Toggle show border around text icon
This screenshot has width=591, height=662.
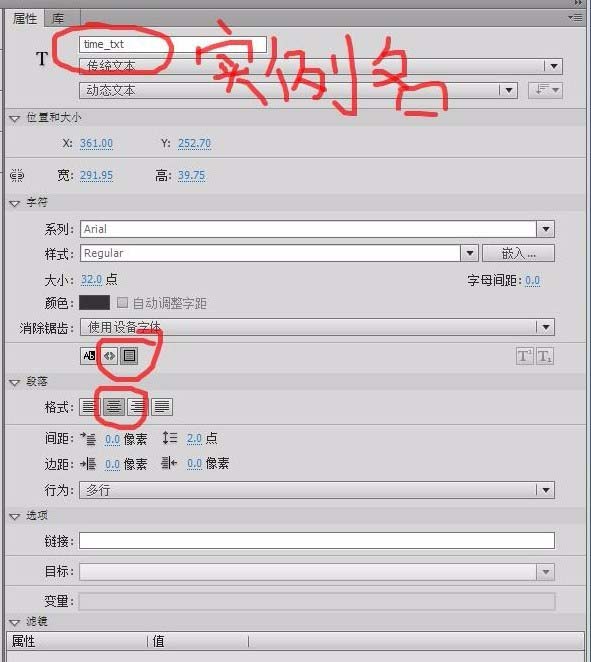tap(129, 356)
